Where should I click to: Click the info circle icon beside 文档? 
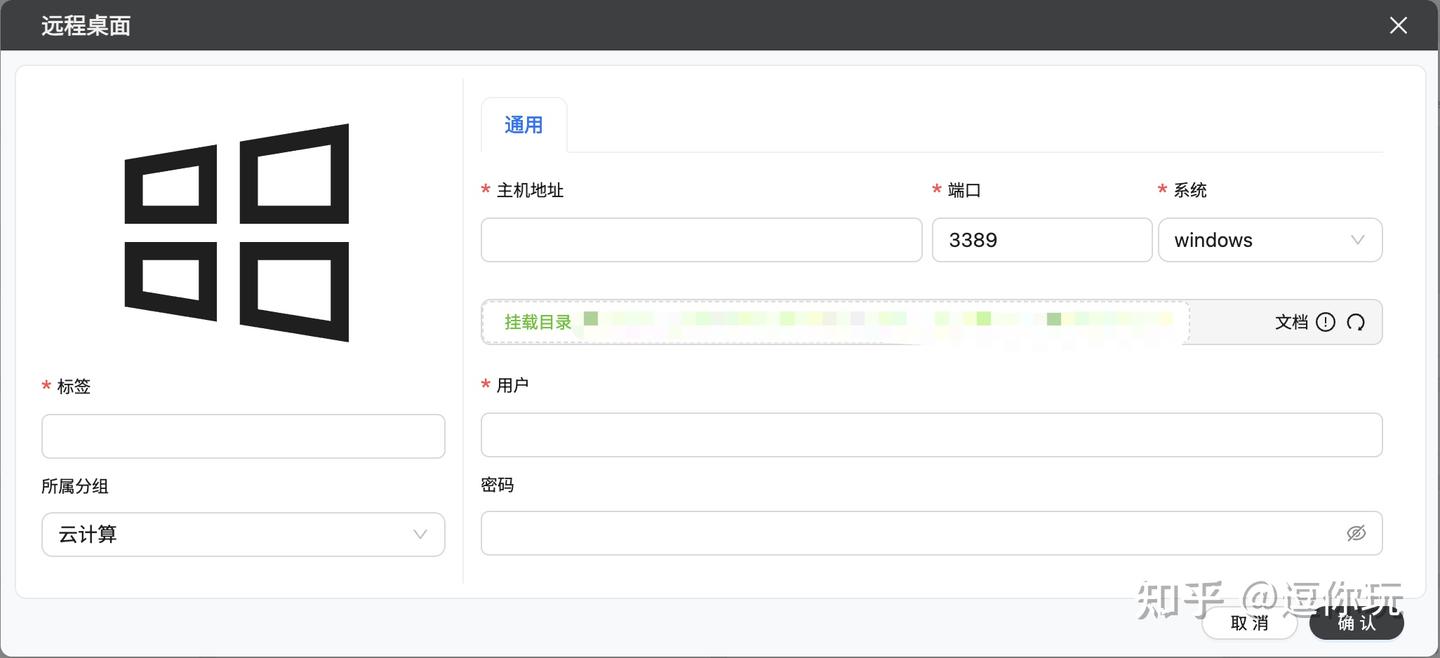1326,322
